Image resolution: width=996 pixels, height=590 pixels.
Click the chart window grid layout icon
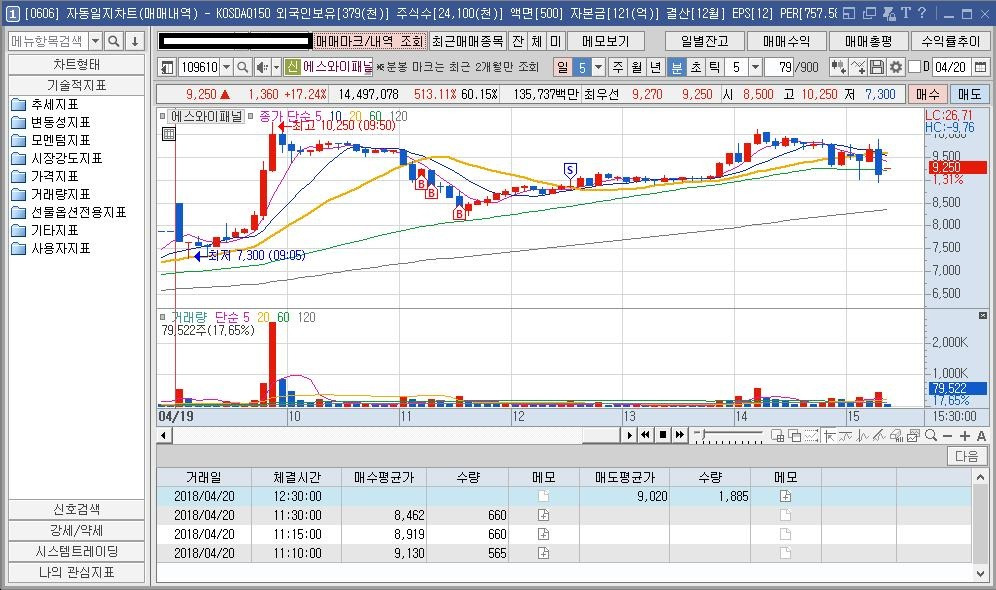(x=777, y=436)
